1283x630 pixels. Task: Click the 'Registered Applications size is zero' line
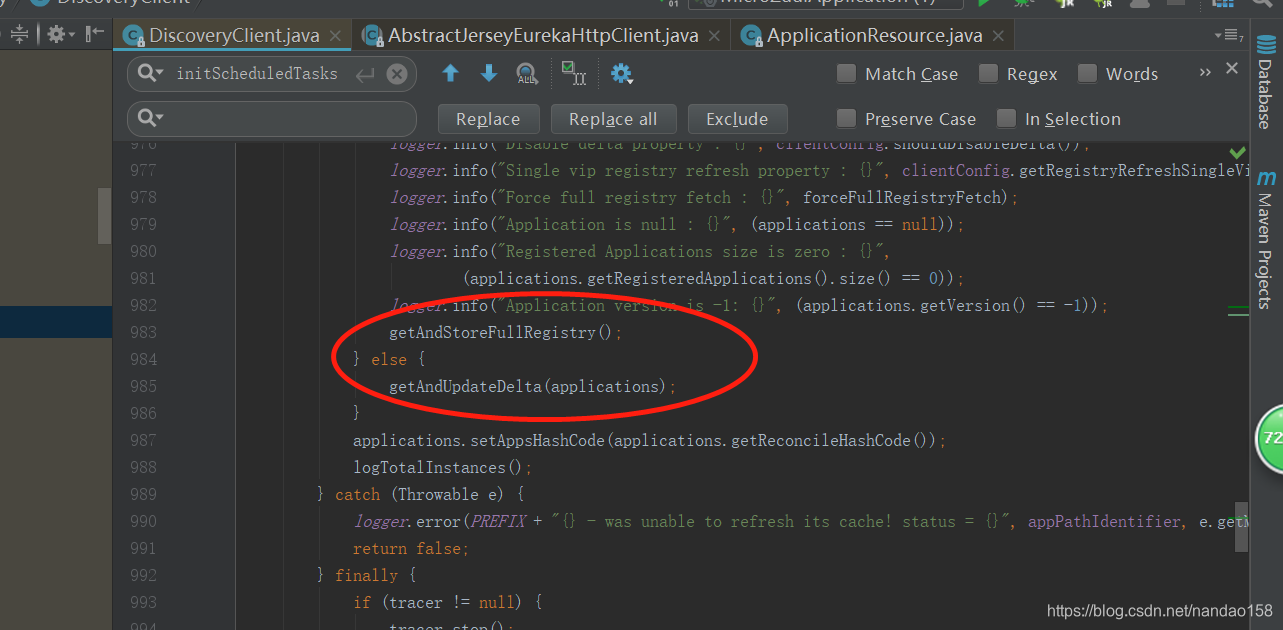[x=640, y=251]
